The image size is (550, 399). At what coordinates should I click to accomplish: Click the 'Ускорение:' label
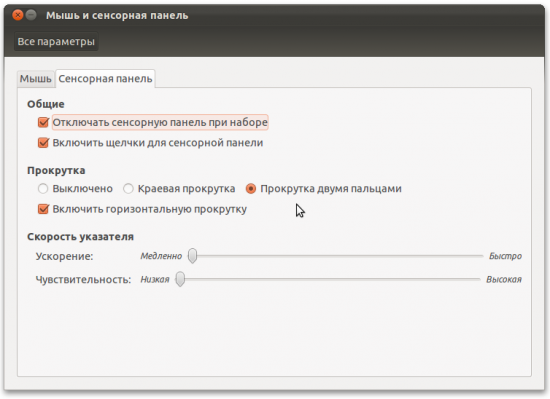[65, 256]
